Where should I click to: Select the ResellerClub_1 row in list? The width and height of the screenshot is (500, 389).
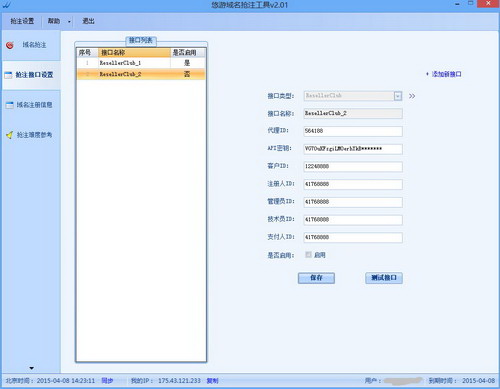[141, 63]
